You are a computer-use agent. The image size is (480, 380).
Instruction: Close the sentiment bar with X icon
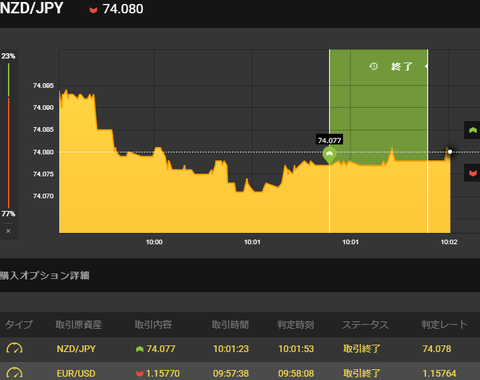8,231
